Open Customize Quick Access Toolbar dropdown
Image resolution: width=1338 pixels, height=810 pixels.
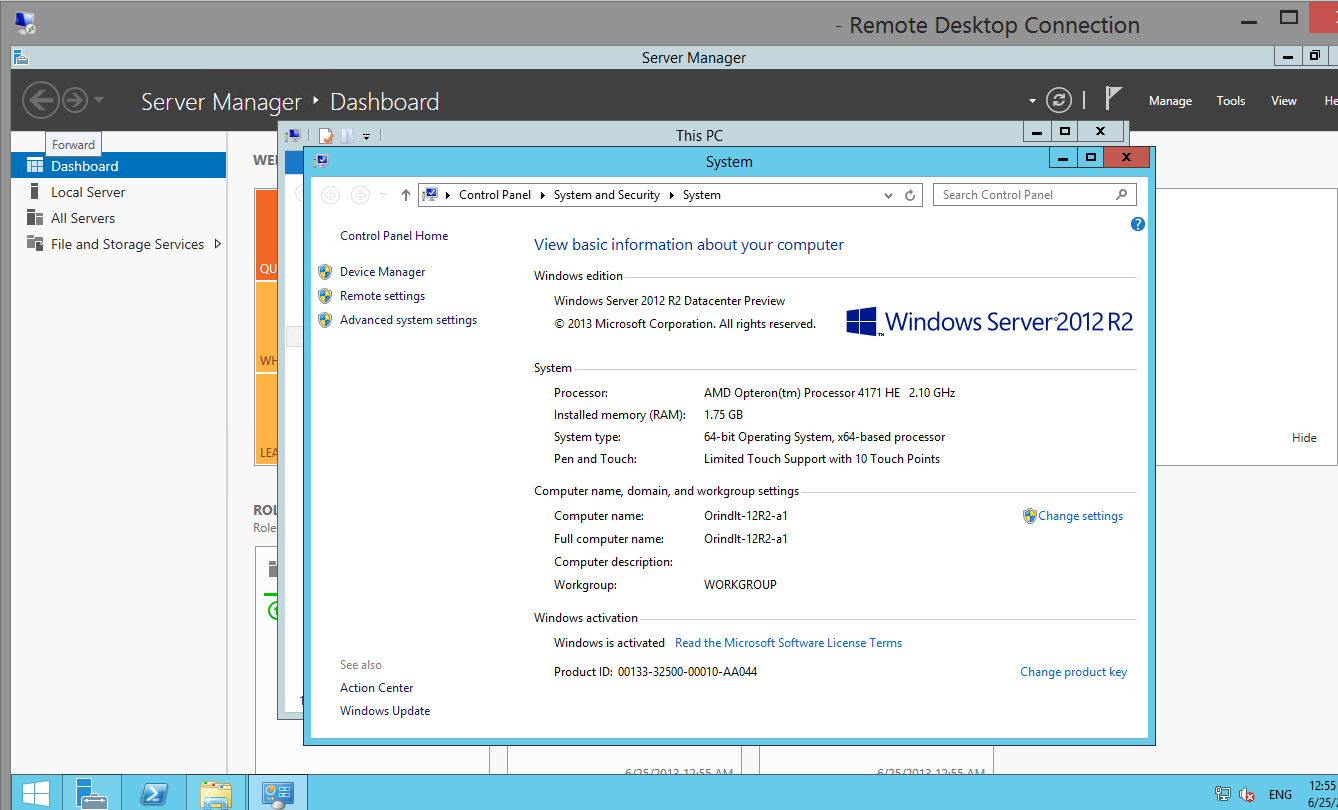point(367,136)
